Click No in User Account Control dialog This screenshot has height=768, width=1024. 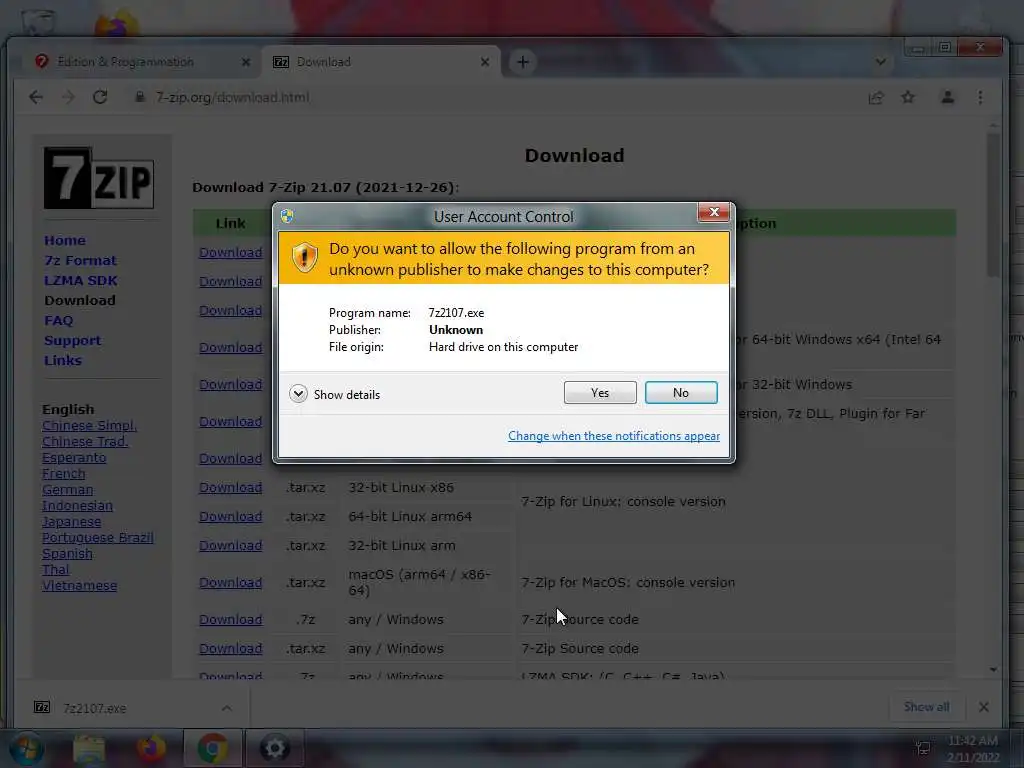point(680,392)
